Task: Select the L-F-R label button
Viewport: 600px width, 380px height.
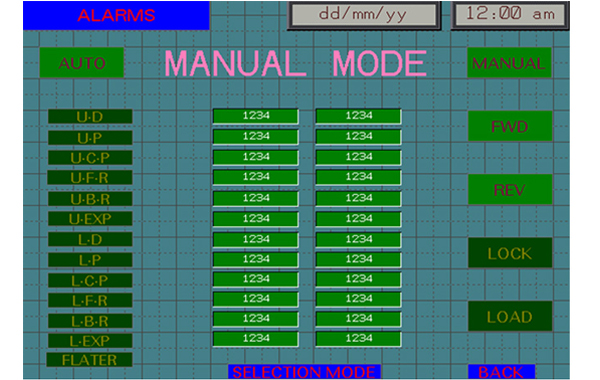Action: 90,300
